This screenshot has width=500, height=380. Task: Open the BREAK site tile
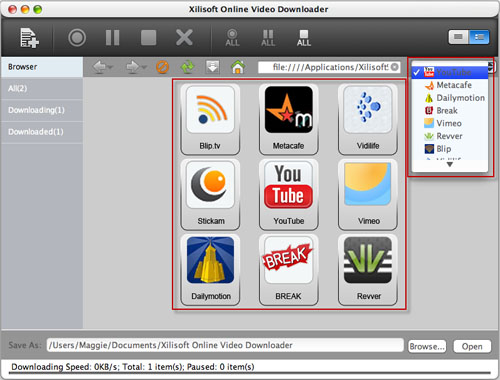point(289,270)
